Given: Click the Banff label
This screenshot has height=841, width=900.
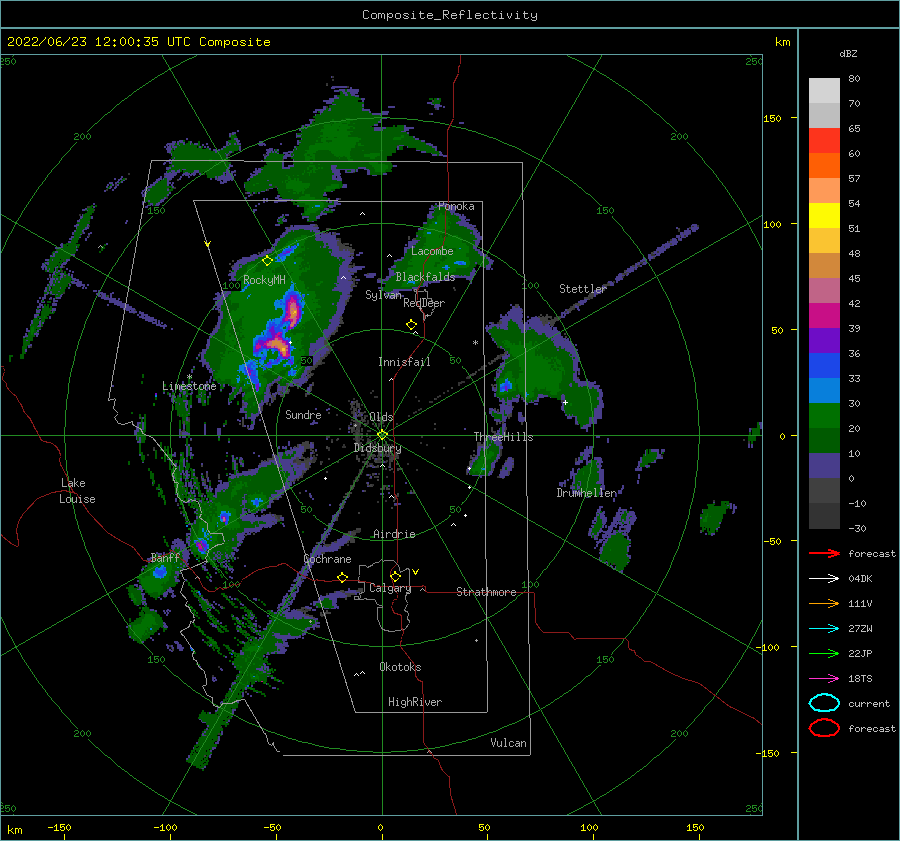Looking at the screenshot, I should (165, 557).
